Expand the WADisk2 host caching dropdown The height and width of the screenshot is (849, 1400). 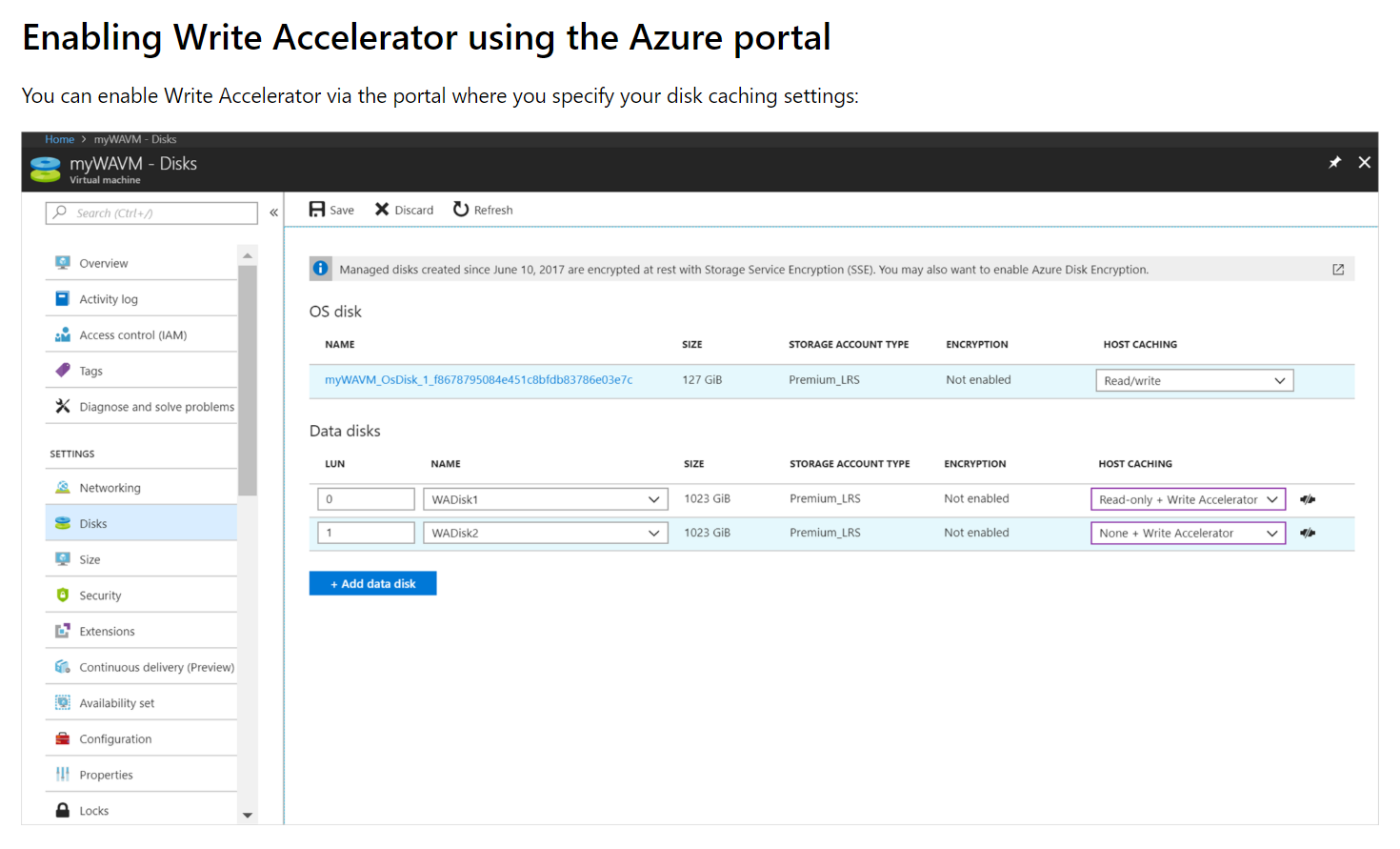point(1188,534)
